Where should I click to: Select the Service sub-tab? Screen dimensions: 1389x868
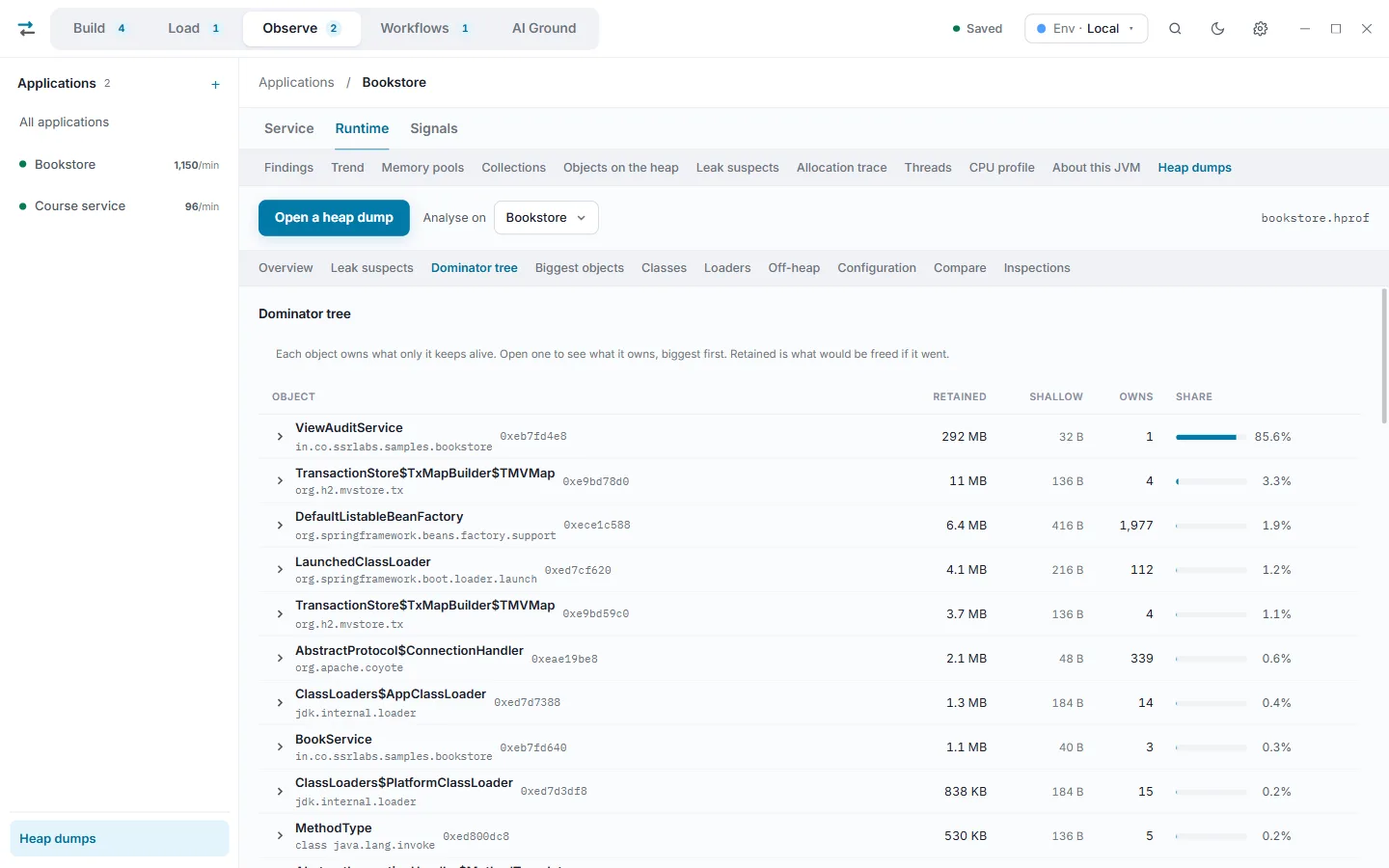pyautogui.click(x=289, y=128)
